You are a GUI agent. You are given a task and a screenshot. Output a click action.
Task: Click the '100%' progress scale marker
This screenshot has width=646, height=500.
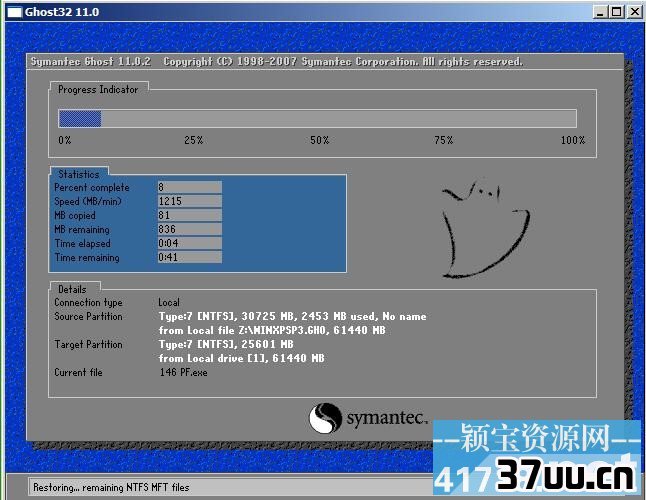[x=573, y=140]
